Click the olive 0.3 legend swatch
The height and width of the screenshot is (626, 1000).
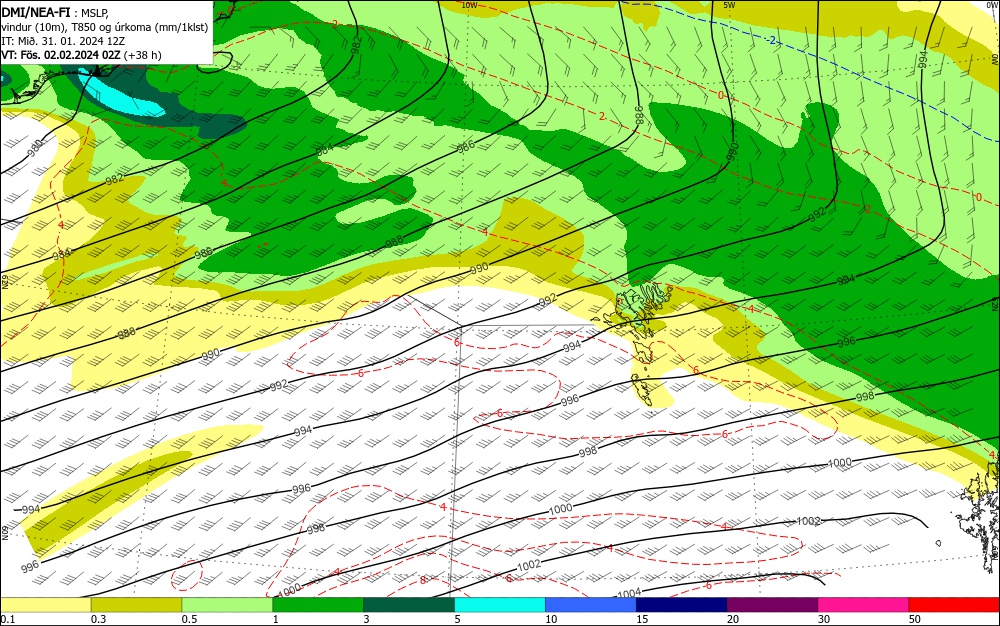click(x=136, y=604)
